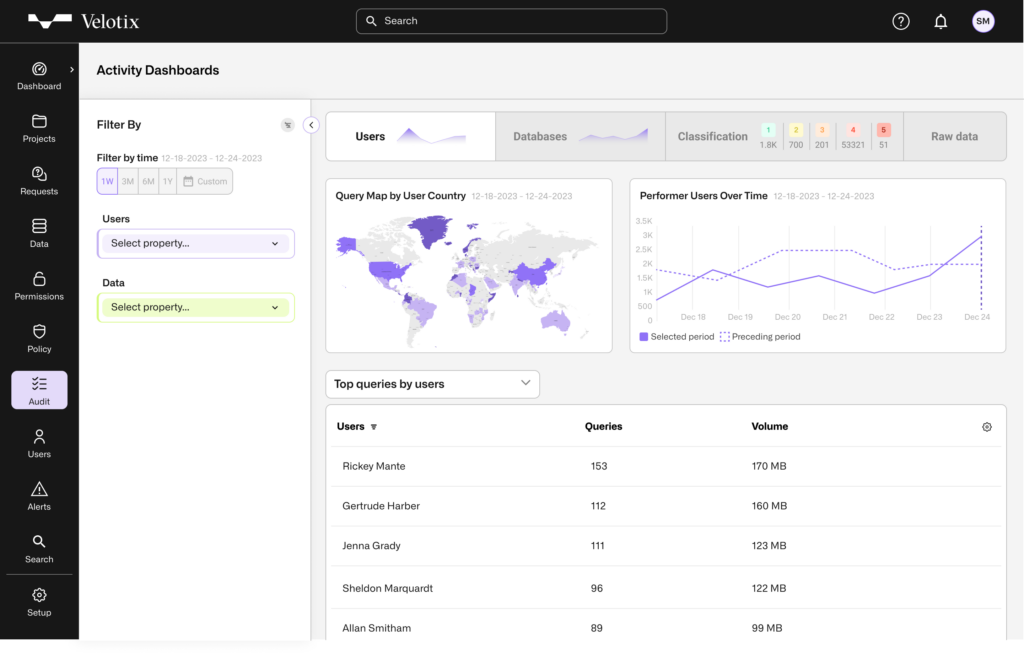Select the Jenna Grady row
Image resolution: width=1024 pixels, height=655 pixels.
(665, 546)
